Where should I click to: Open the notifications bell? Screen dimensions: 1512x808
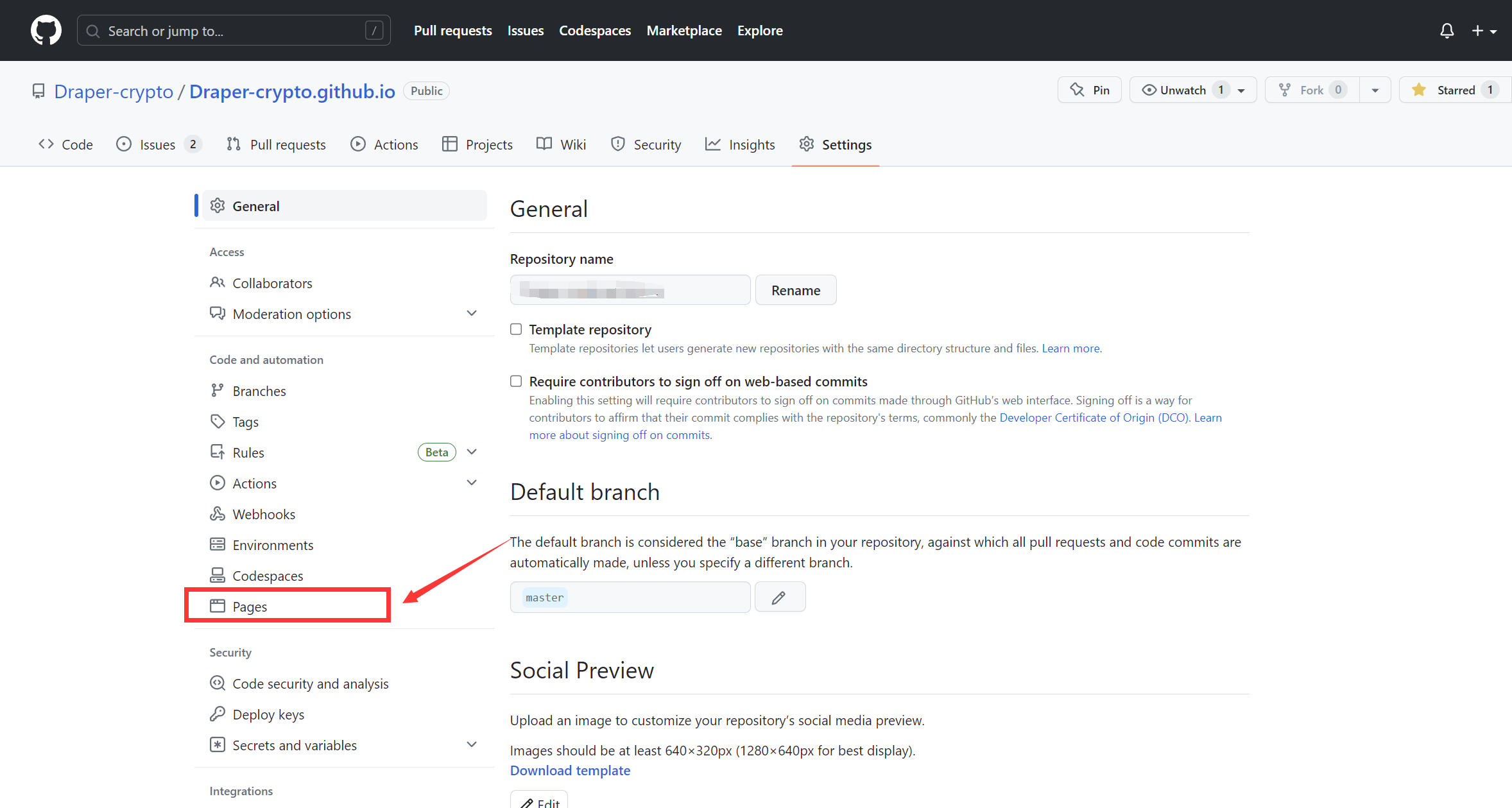click(x=1447, y=30)
